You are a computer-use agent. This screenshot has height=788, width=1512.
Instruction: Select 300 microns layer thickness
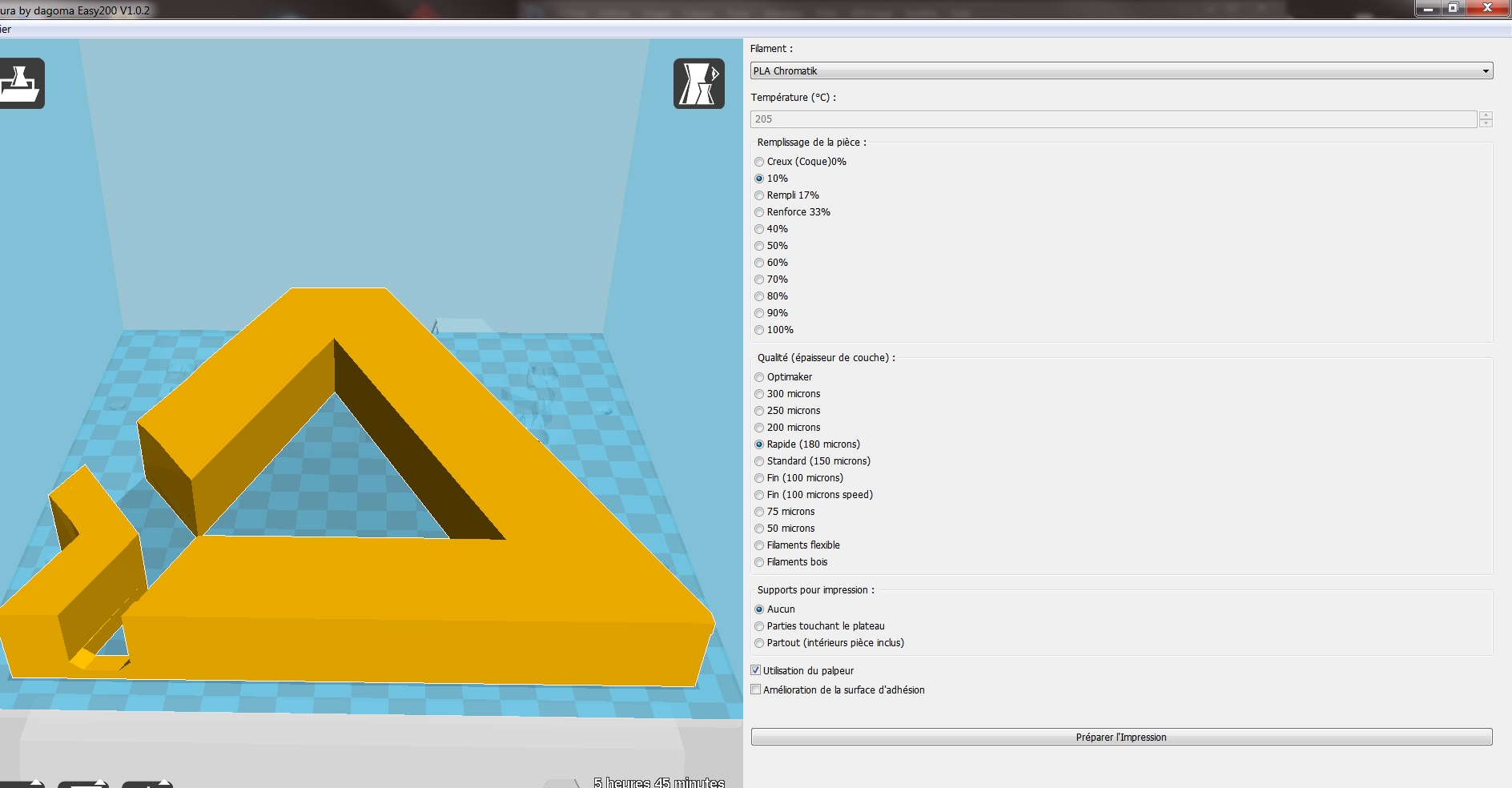pyautogui.click(x=787, y=394)
